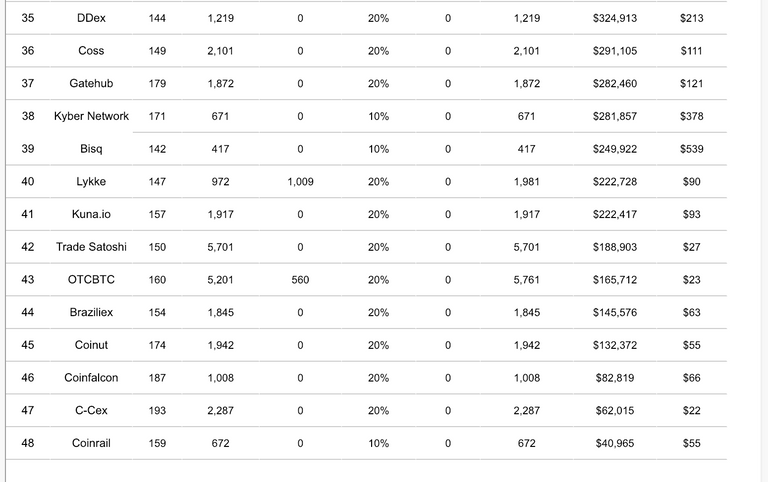This screenshot has width=768, height=482.
Task: Select the Trade Satoshi cell
Action: tap(91, 247)
